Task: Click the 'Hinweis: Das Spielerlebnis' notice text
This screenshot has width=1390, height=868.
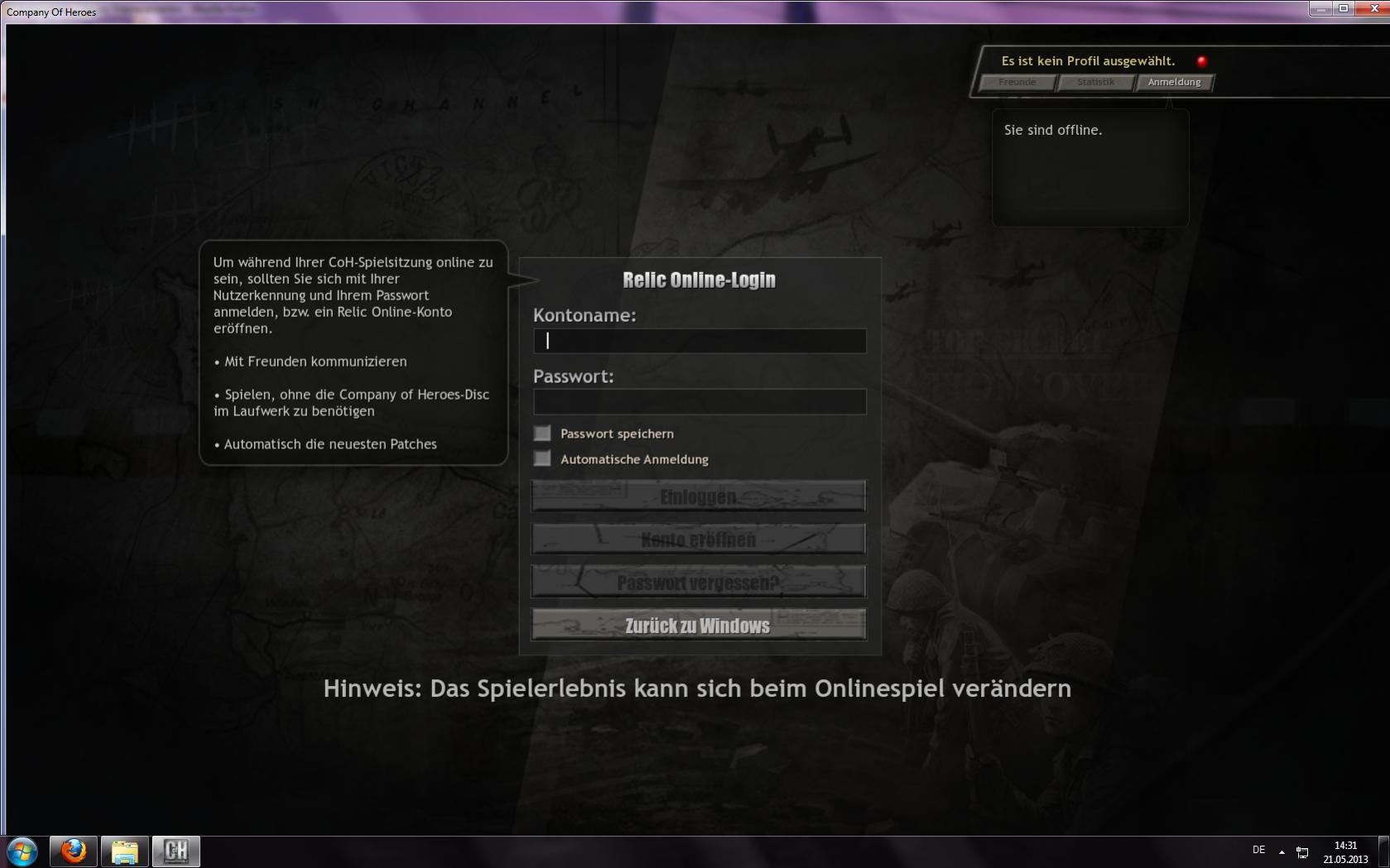Action: click(x=697, y=688)
